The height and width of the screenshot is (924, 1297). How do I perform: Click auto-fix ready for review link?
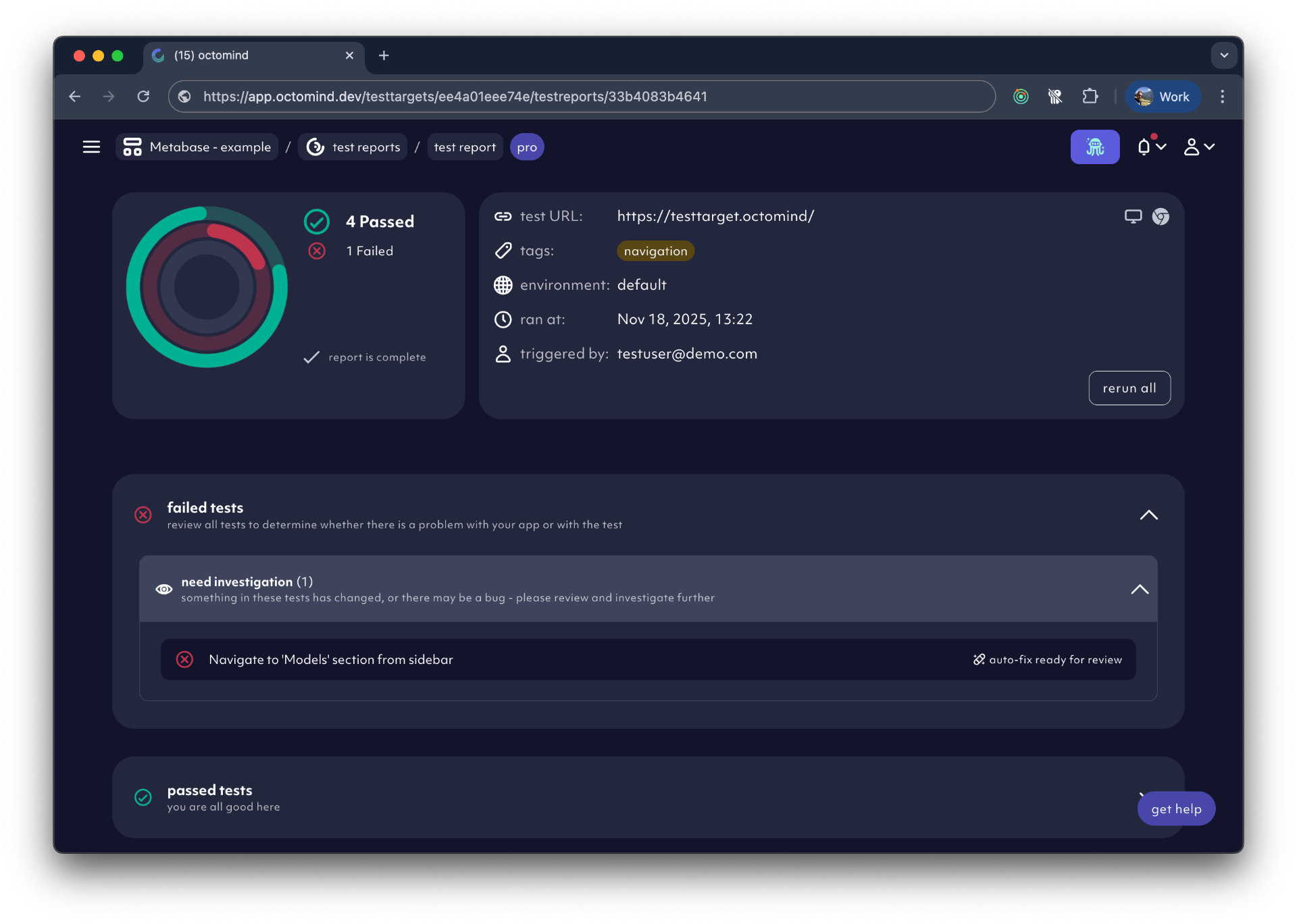(x=1047, y=659)
